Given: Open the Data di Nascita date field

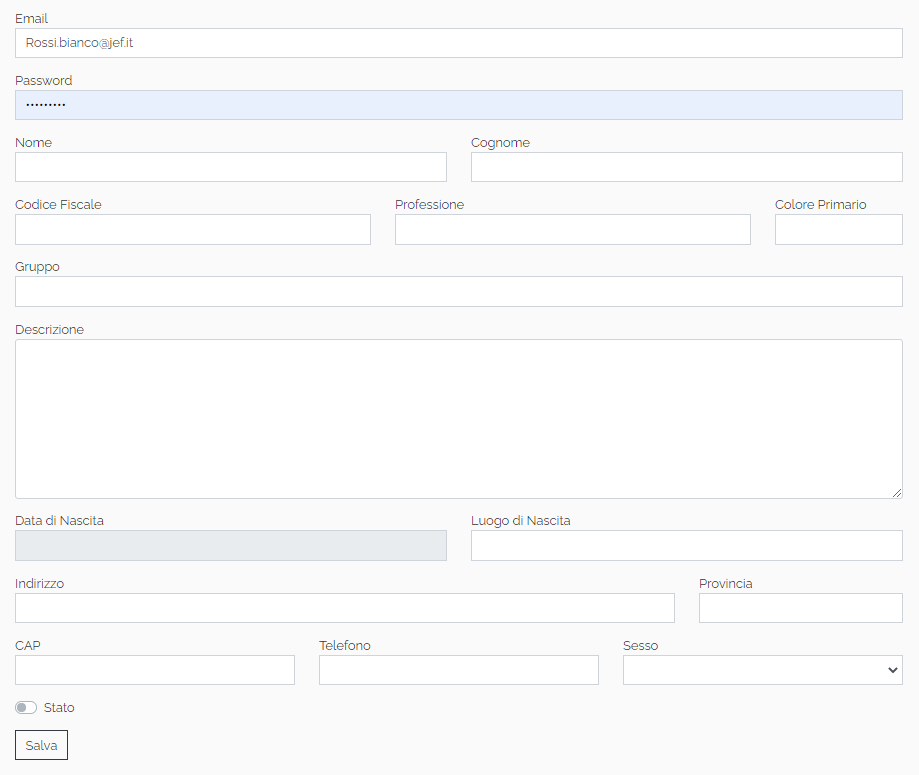Looking at the screenshot, I should pyautogui.click(x=230, y=545).
